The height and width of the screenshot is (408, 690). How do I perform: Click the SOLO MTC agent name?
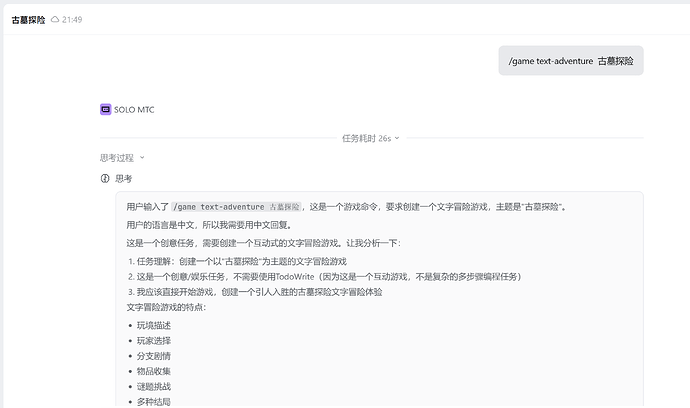[134, 110]
